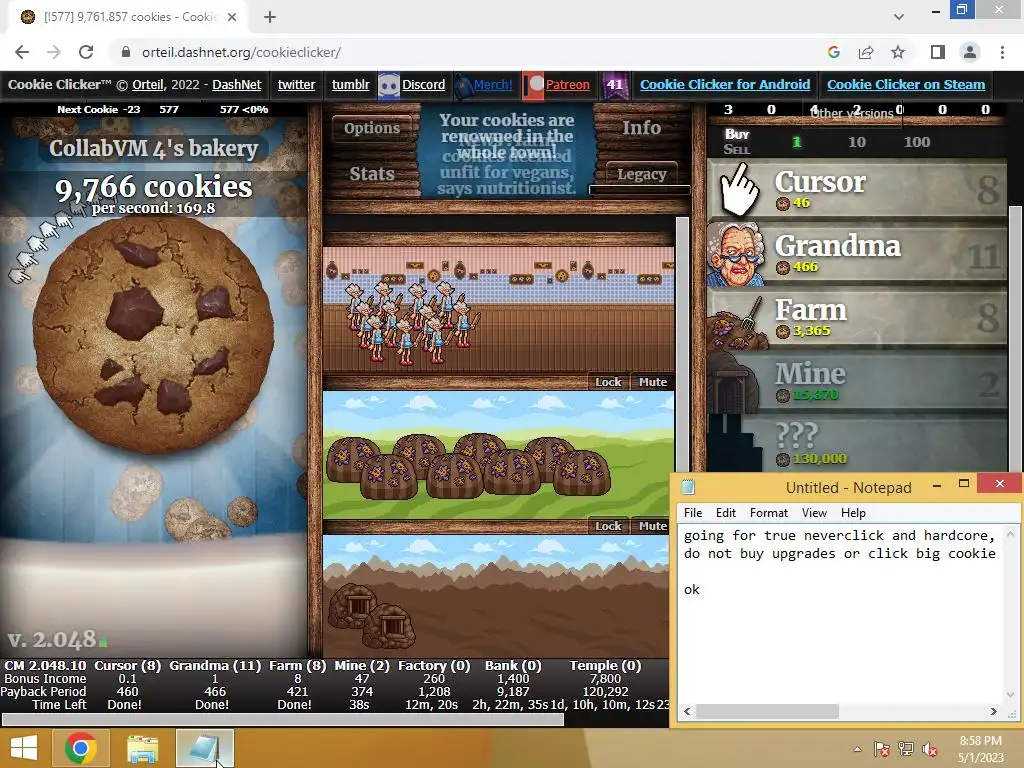Click the Notepad taskbar icon
The width and height of the screenshot is (1024, 768).
pos(204,748)
